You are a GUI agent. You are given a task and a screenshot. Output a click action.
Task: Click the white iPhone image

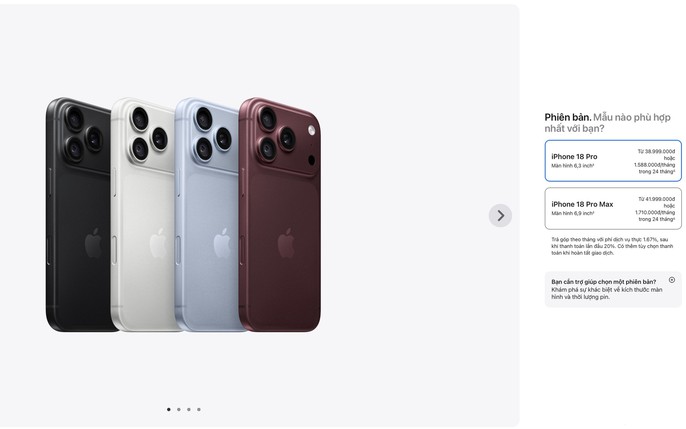click(143, 214)
